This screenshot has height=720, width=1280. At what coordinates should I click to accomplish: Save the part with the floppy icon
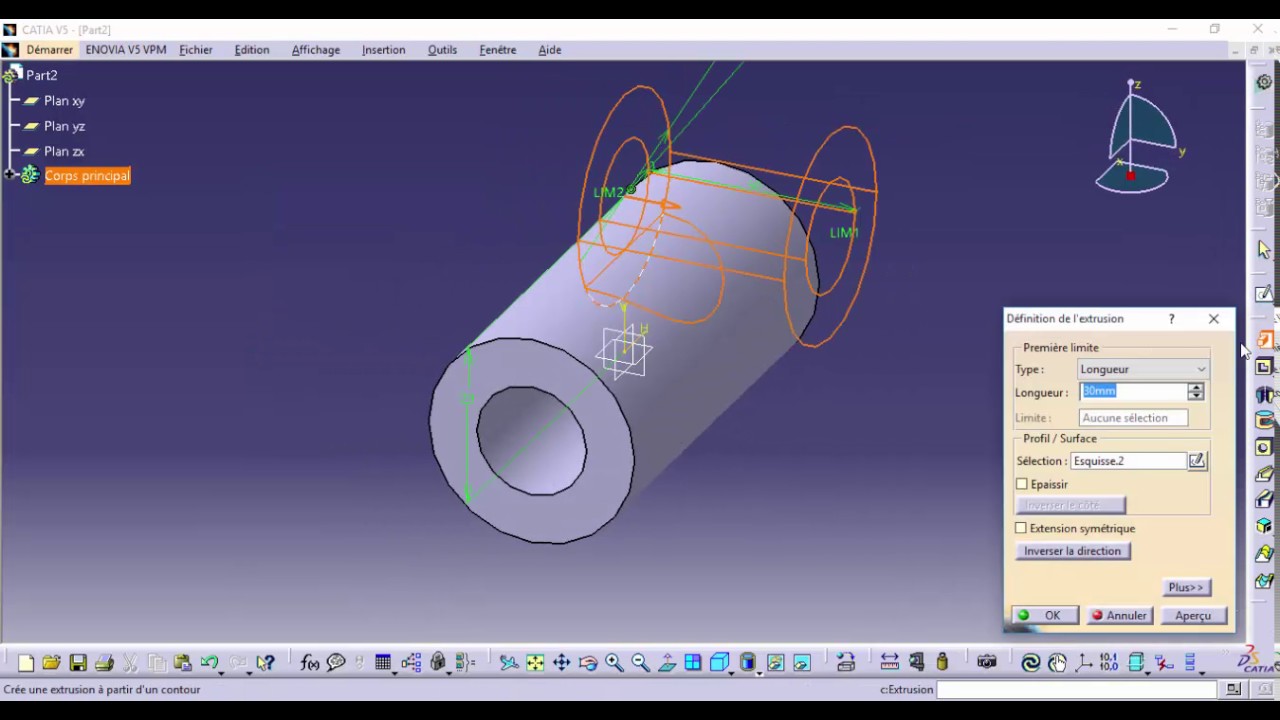pyautogui.click(x=77, y=662)
